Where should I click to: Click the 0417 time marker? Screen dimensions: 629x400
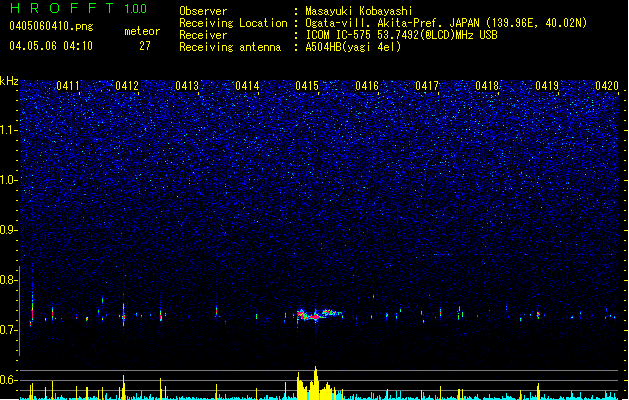click(x=427, y=86)
